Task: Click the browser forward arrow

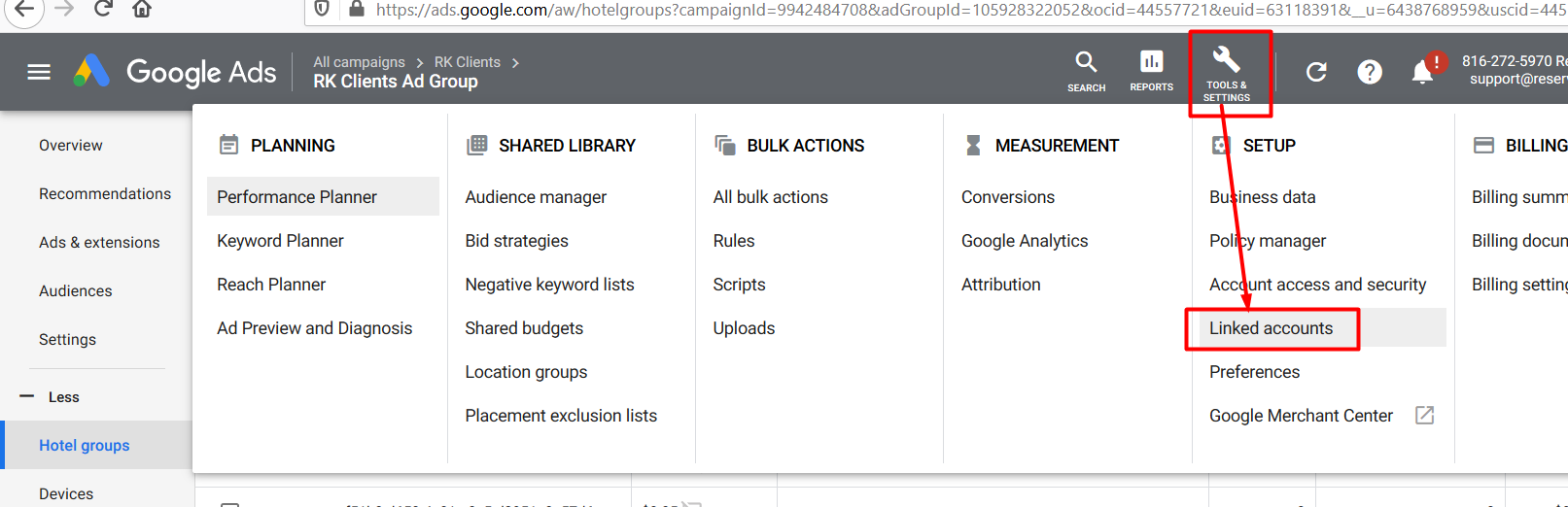Action: [x=64, y=9]
